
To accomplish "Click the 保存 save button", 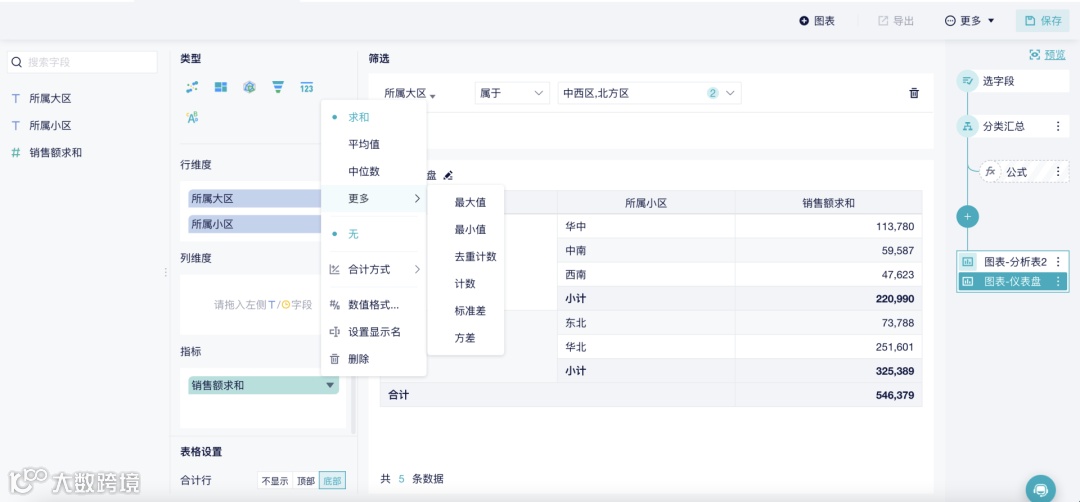I will (1042, 21).
